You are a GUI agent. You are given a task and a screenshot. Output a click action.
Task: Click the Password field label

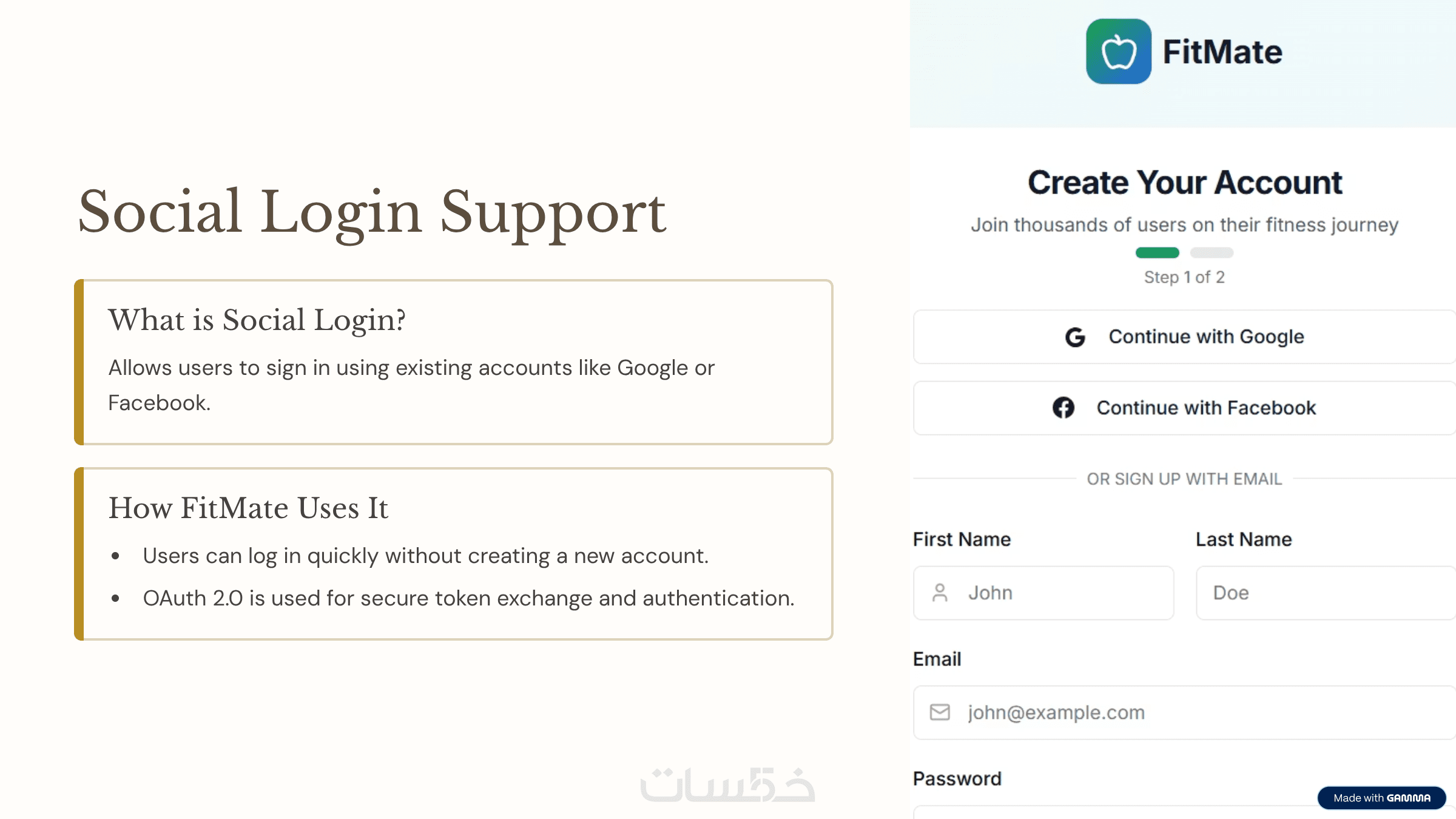957,778
